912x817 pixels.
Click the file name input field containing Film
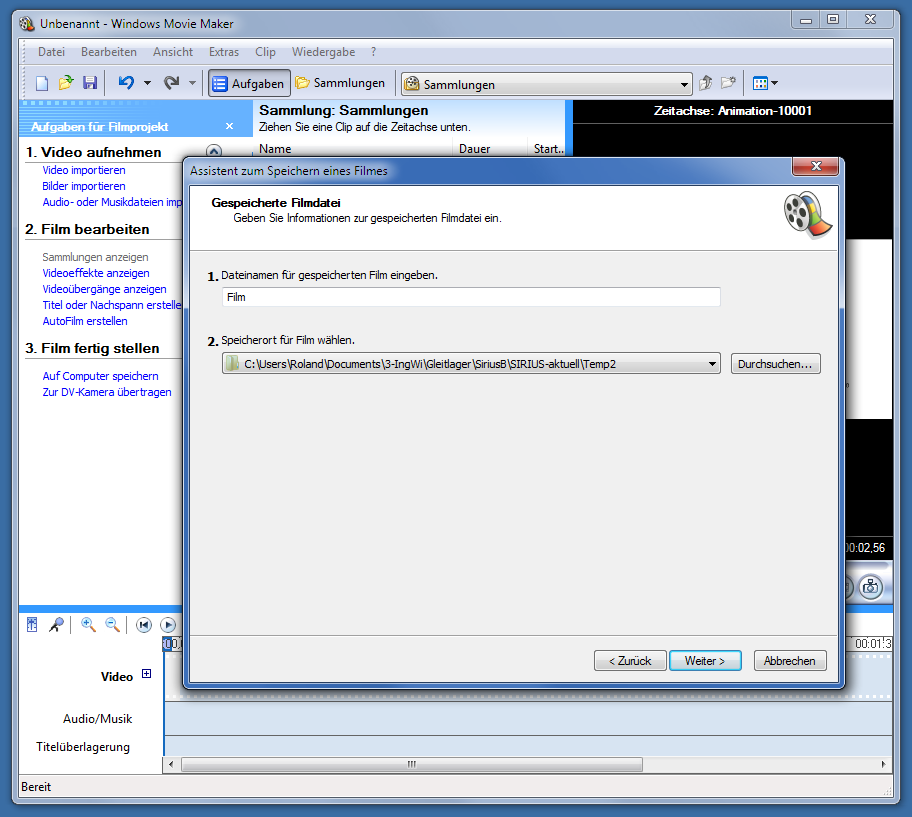pos(471,297)
